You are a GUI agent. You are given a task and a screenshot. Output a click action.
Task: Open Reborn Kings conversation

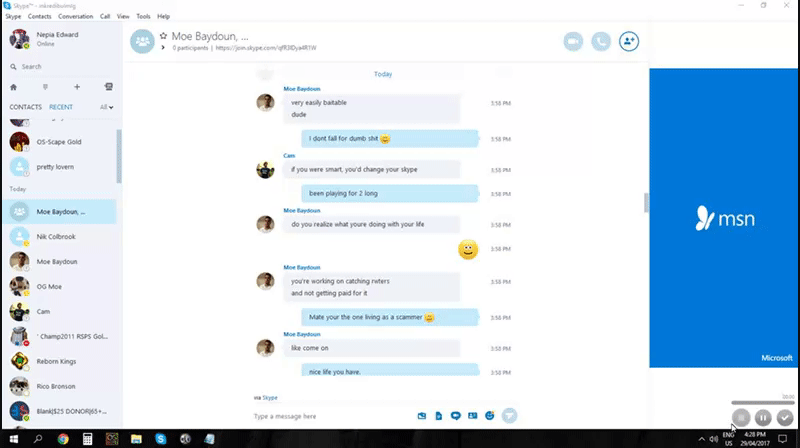coord(59,362)
